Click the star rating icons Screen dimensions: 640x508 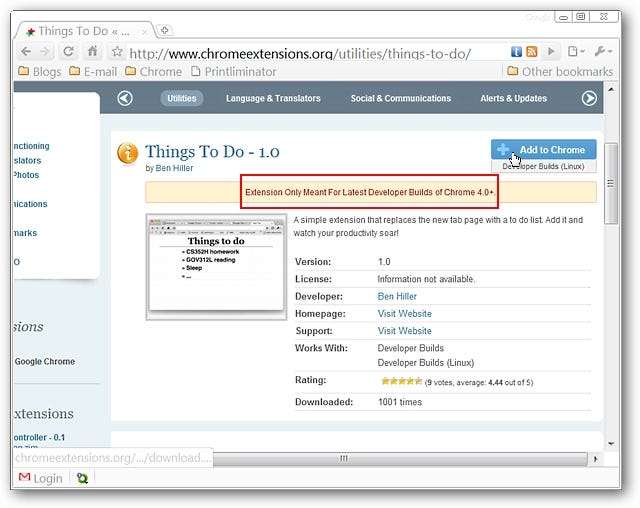401,382
